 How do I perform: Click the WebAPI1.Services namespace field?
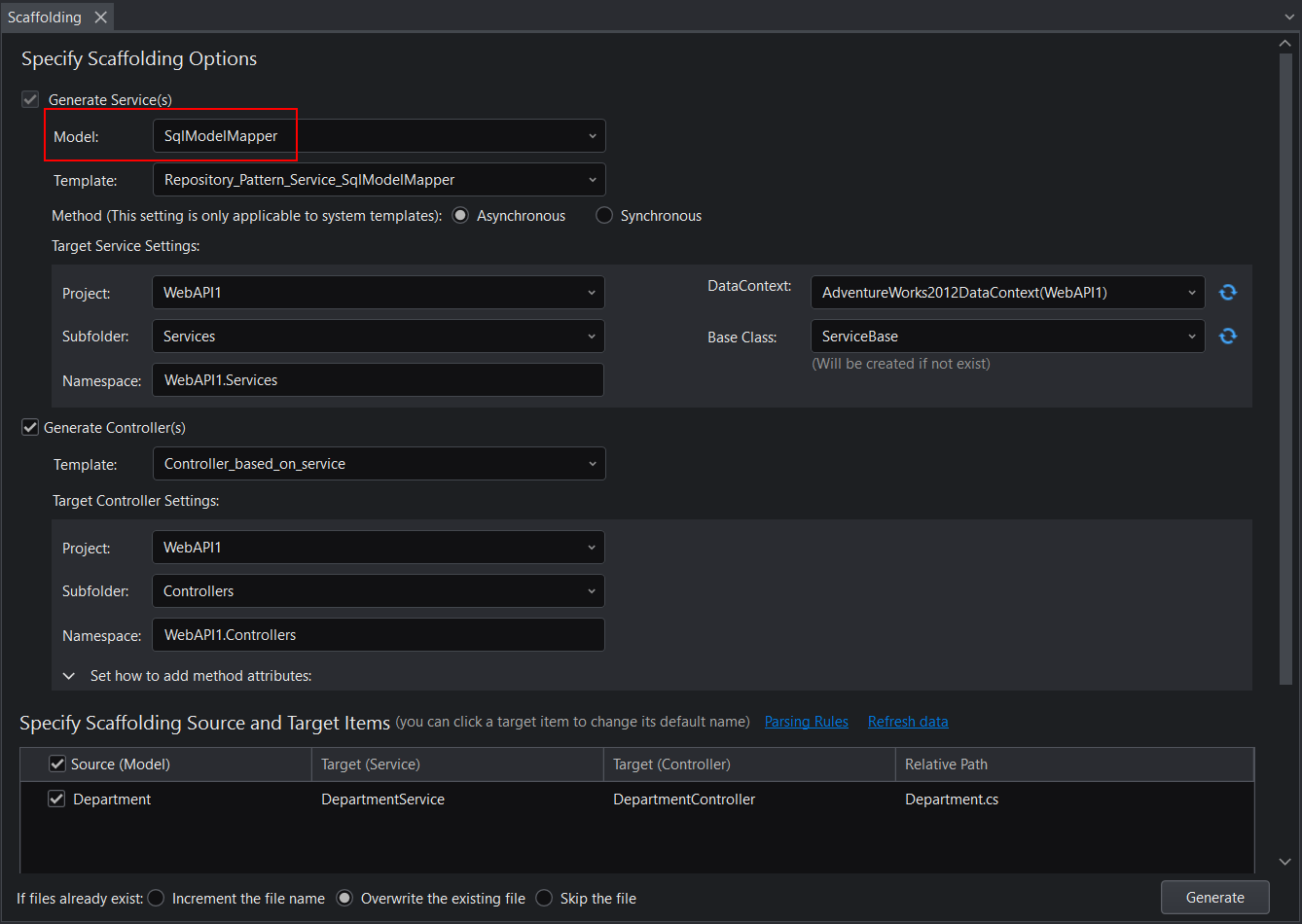pyautogui.click(x=378, y=380)
